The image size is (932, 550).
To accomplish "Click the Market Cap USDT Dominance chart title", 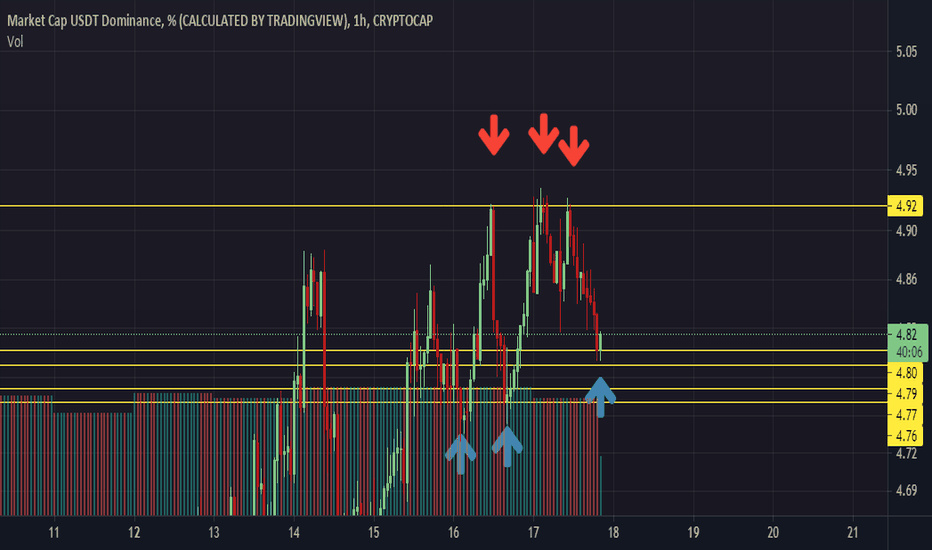I will (219, 21).
